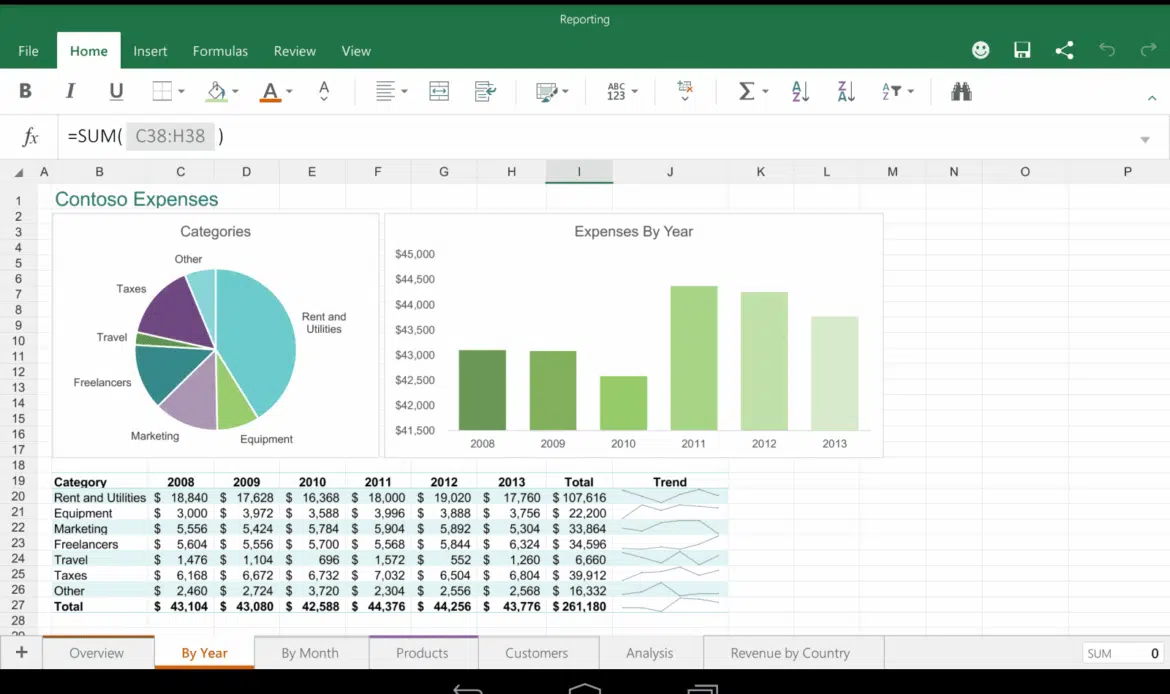Screen dimensions: 1170x694
Task: Click the Save icon
Action: pos(1022,51)
